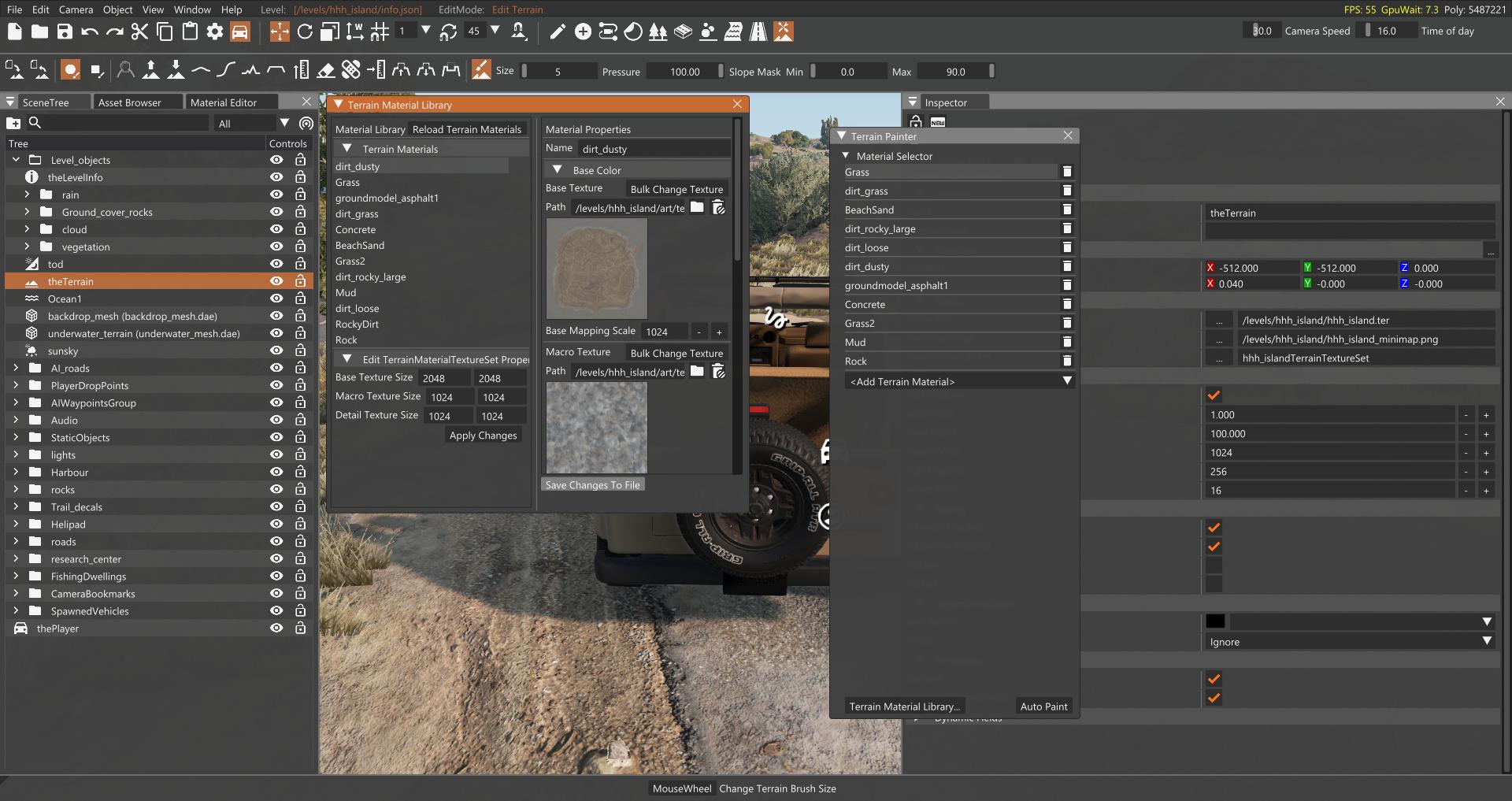The width and height of the screenshot is (1512, 801).
Task: Select the Clear terrain eraser tool
Action: coord(326,70)
